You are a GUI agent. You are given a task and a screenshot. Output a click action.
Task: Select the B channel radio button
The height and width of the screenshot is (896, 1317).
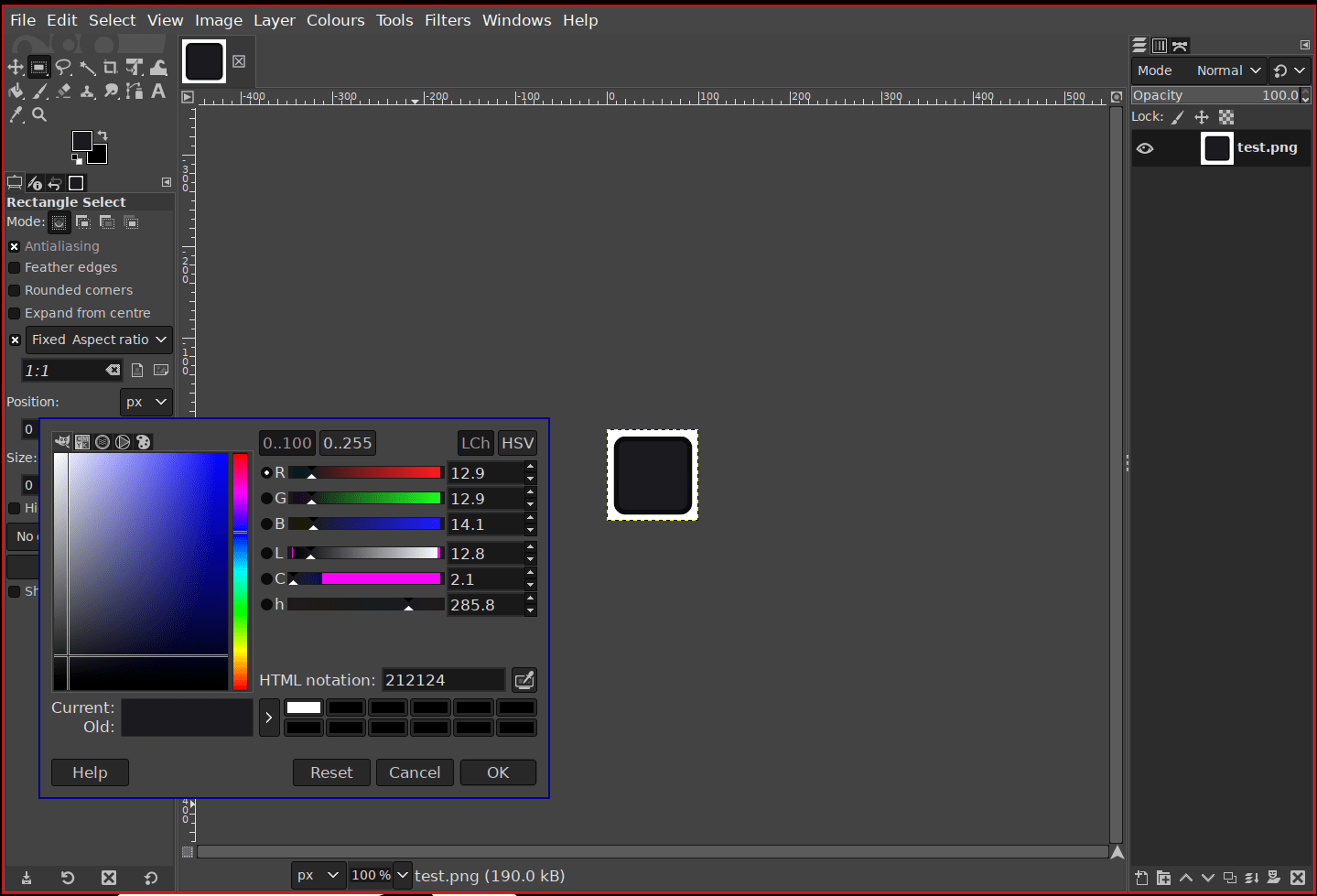pos(266,524)
